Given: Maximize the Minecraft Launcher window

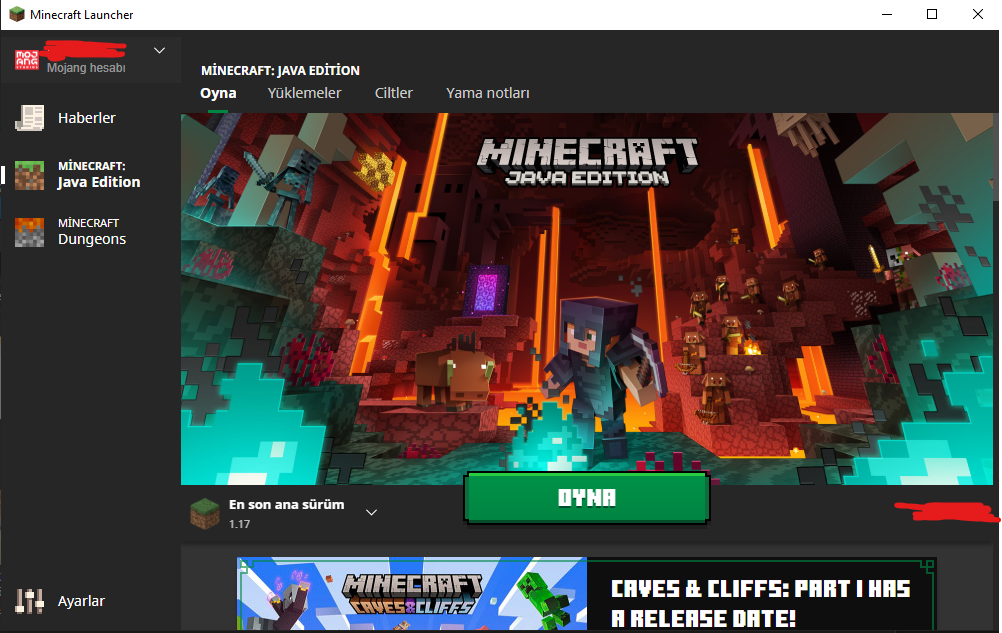Looking at the screenshot, I should [932, 14].
